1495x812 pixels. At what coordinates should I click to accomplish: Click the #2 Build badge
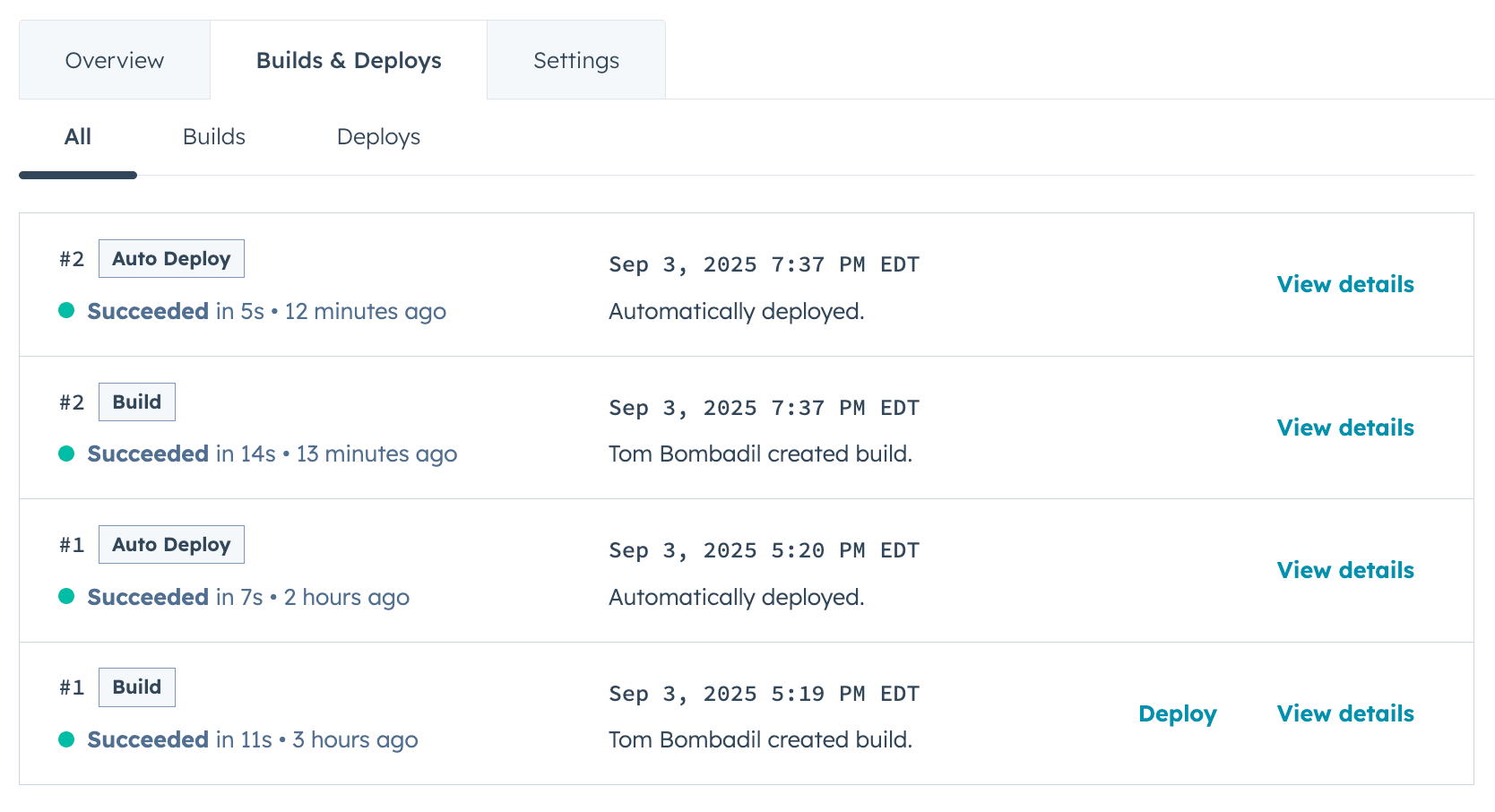click(x=137, y=402)
